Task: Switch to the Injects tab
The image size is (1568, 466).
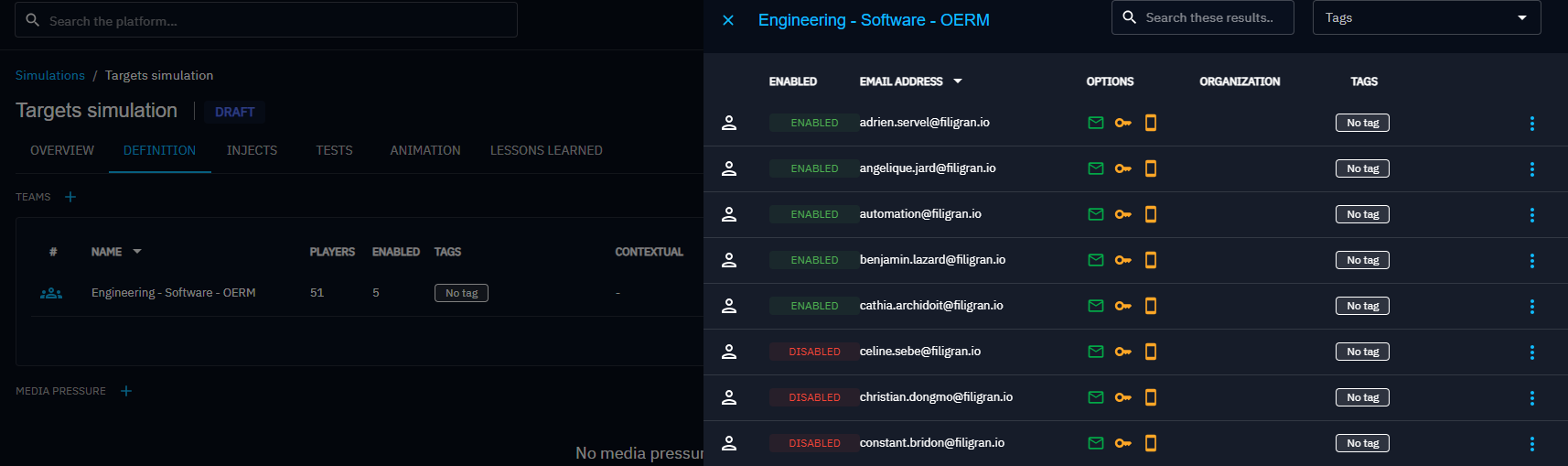Action: coord(252,150)
